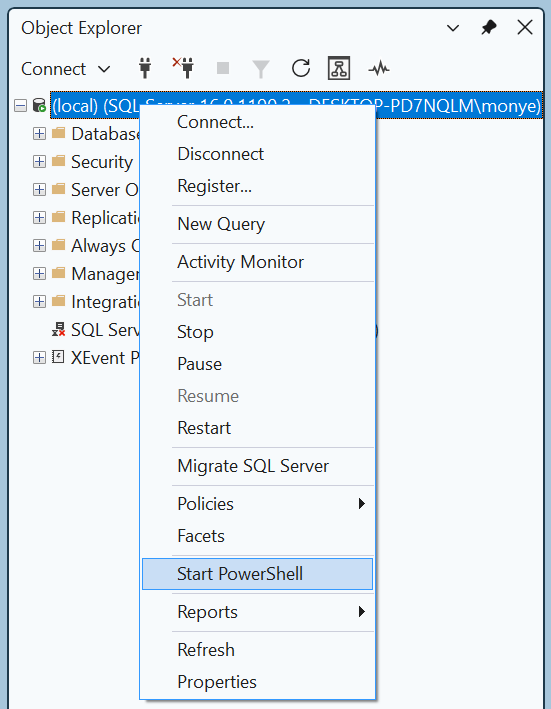Choose New Query in context menu
551x709 pixels.
[258, 224]
